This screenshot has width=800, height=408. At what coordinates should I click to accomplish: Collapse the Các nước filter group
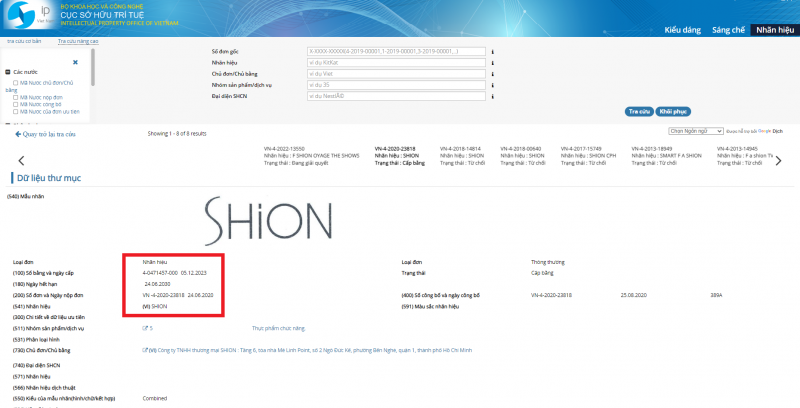coord(8,73)
